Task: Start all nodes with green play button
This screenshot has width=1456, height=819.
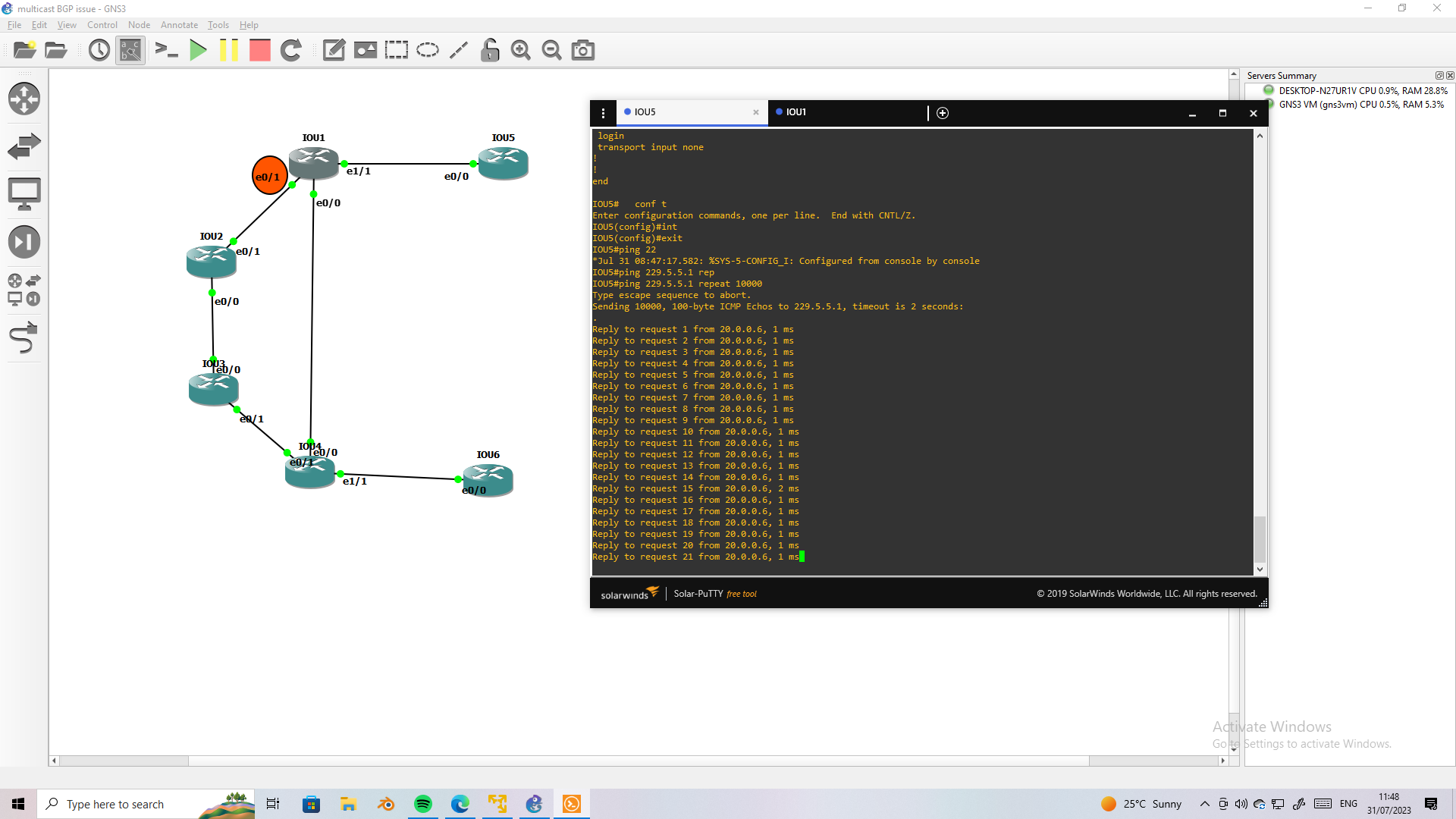Action: click(198, 50)
